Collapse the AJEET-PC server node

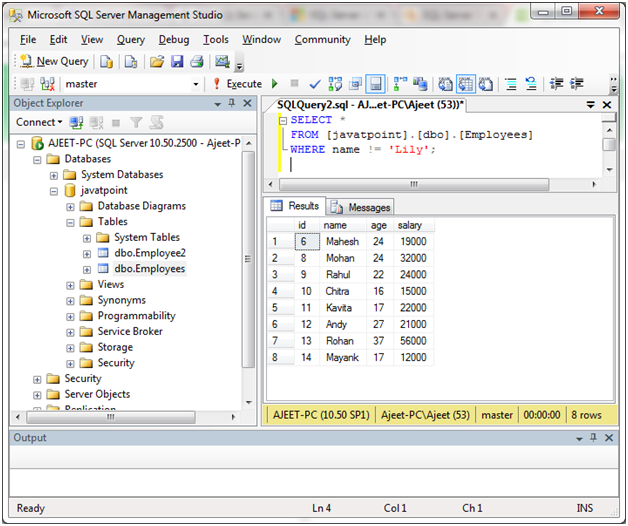click(21, 144)
